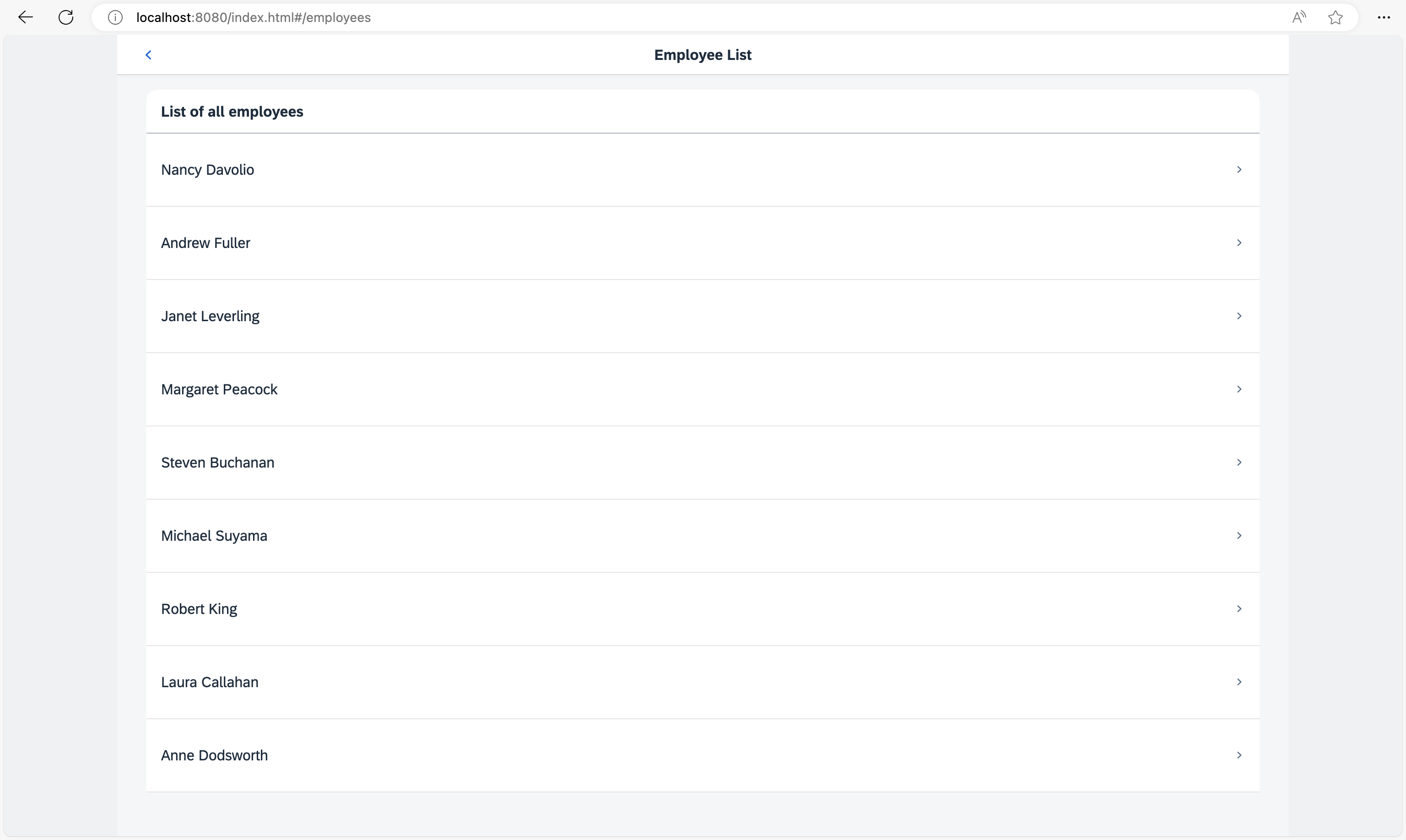Viewport: 1406px width, 840px height.
Task: Select Andrew Fuller in the list
Action: pos(702,243)
